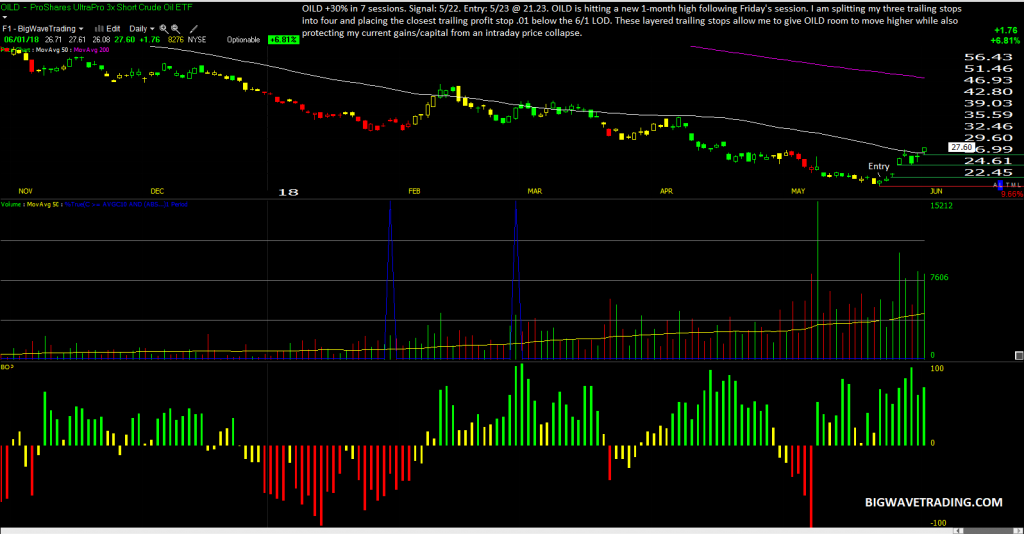1024x534 pixels.
Task: Click the highlighted blue scale mode letter
Action: click(1000, 185)
